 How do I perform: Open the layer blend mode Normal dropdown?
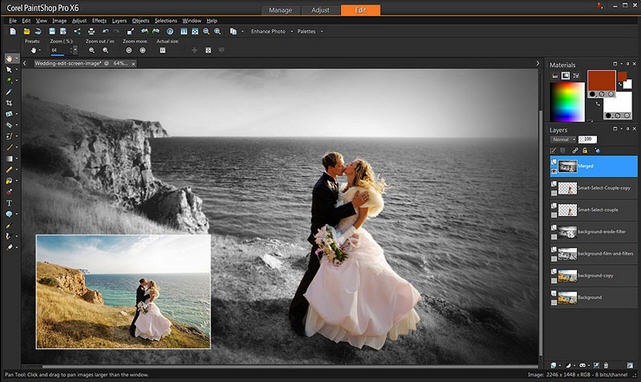pyautogui.click(x=563, y=139)
